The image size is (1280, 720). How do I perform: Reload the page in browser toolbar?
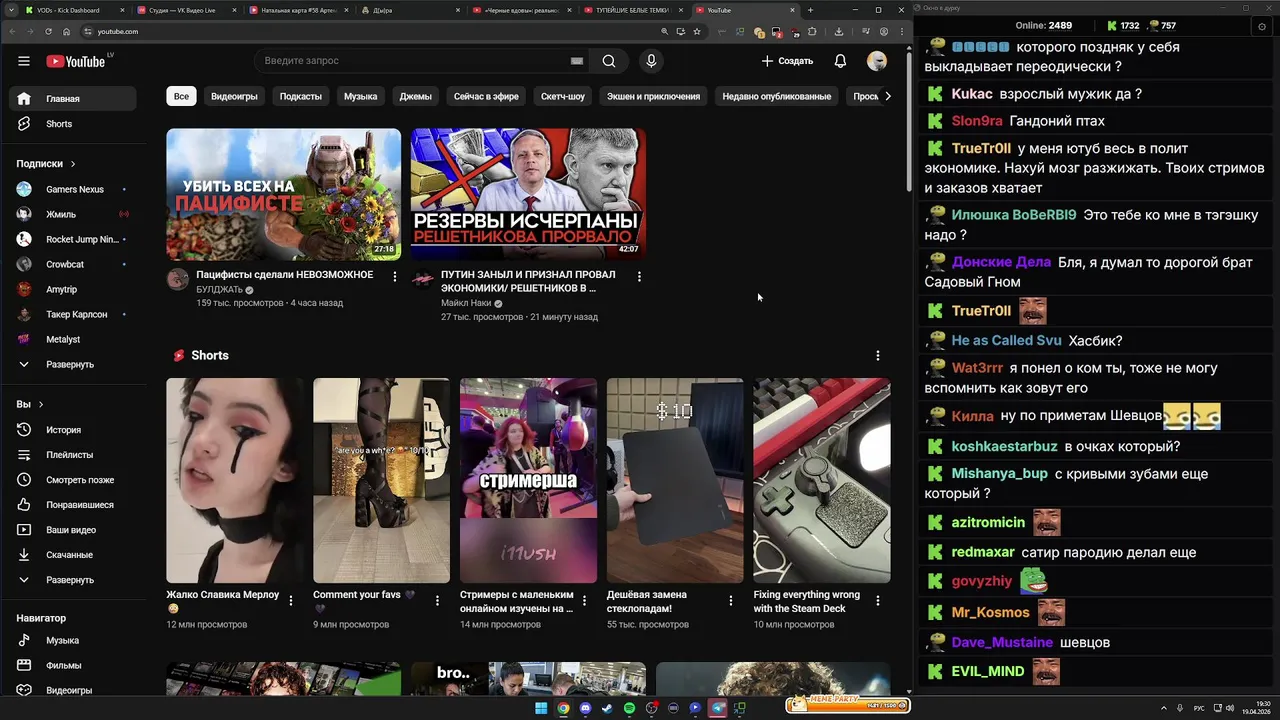[48, 31]
